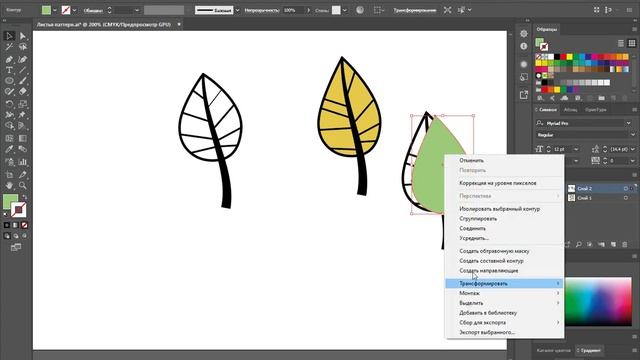Select the Scale tool
This screenshot has width=640, height=360.
click(22, 104)
